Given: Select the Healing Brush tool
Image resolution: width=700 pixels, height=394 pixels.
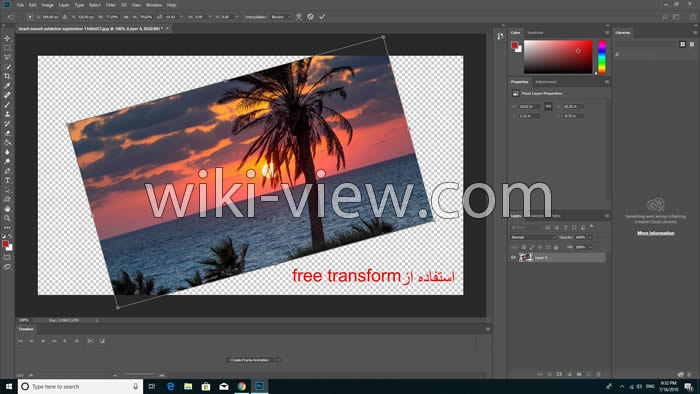Looking at the screenshot, I should pos(7,95).
